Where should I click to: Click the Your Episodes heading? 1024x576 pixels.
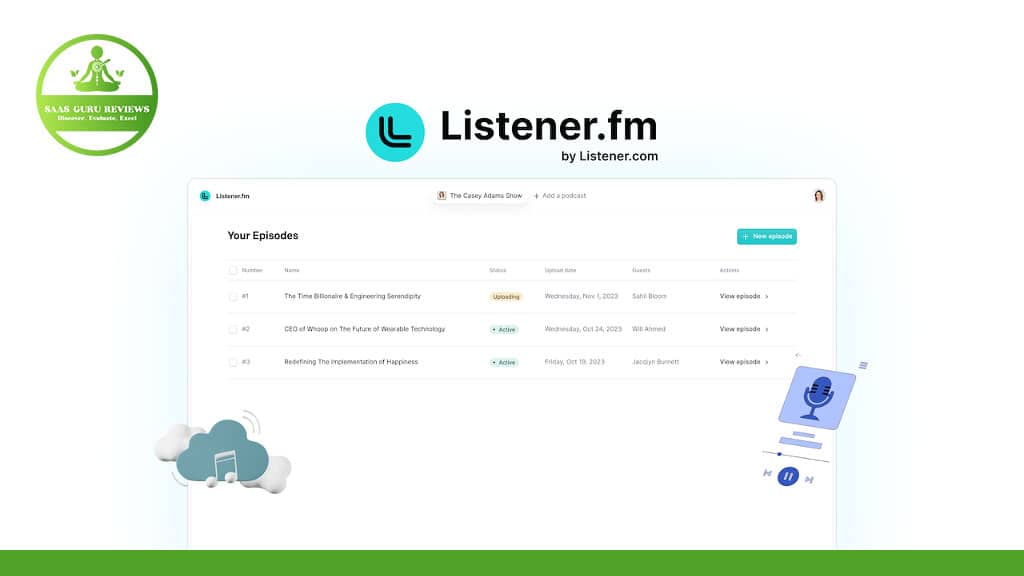click(263, 236)
